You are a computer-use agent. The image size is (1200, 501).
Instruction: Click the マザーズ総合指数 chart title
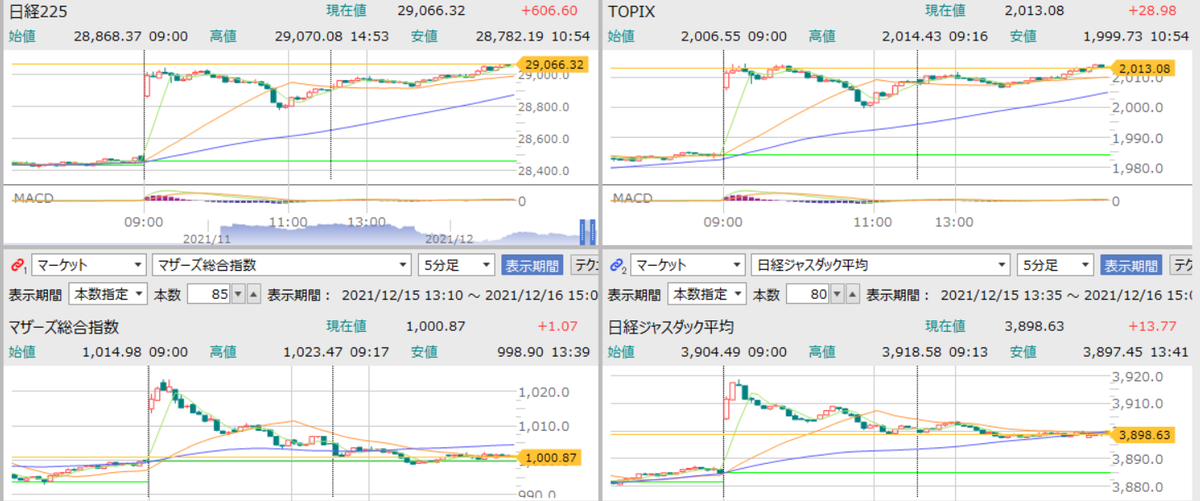(65, 326)
